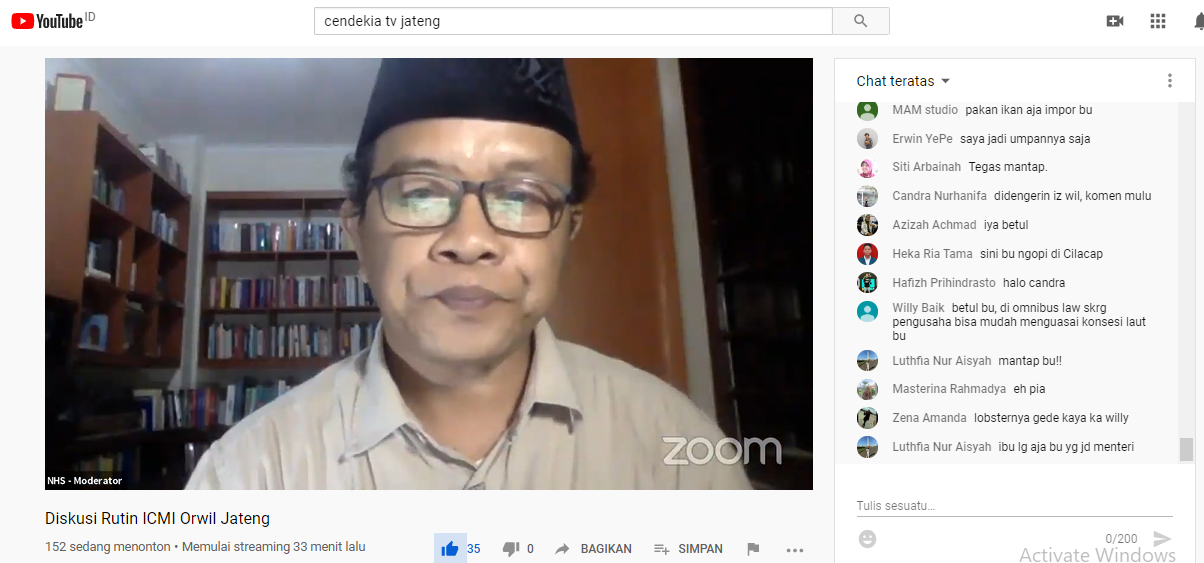This screenshot has height=563, width=1204.
Task: Click the SIMPAN save button
Action: 688,549
